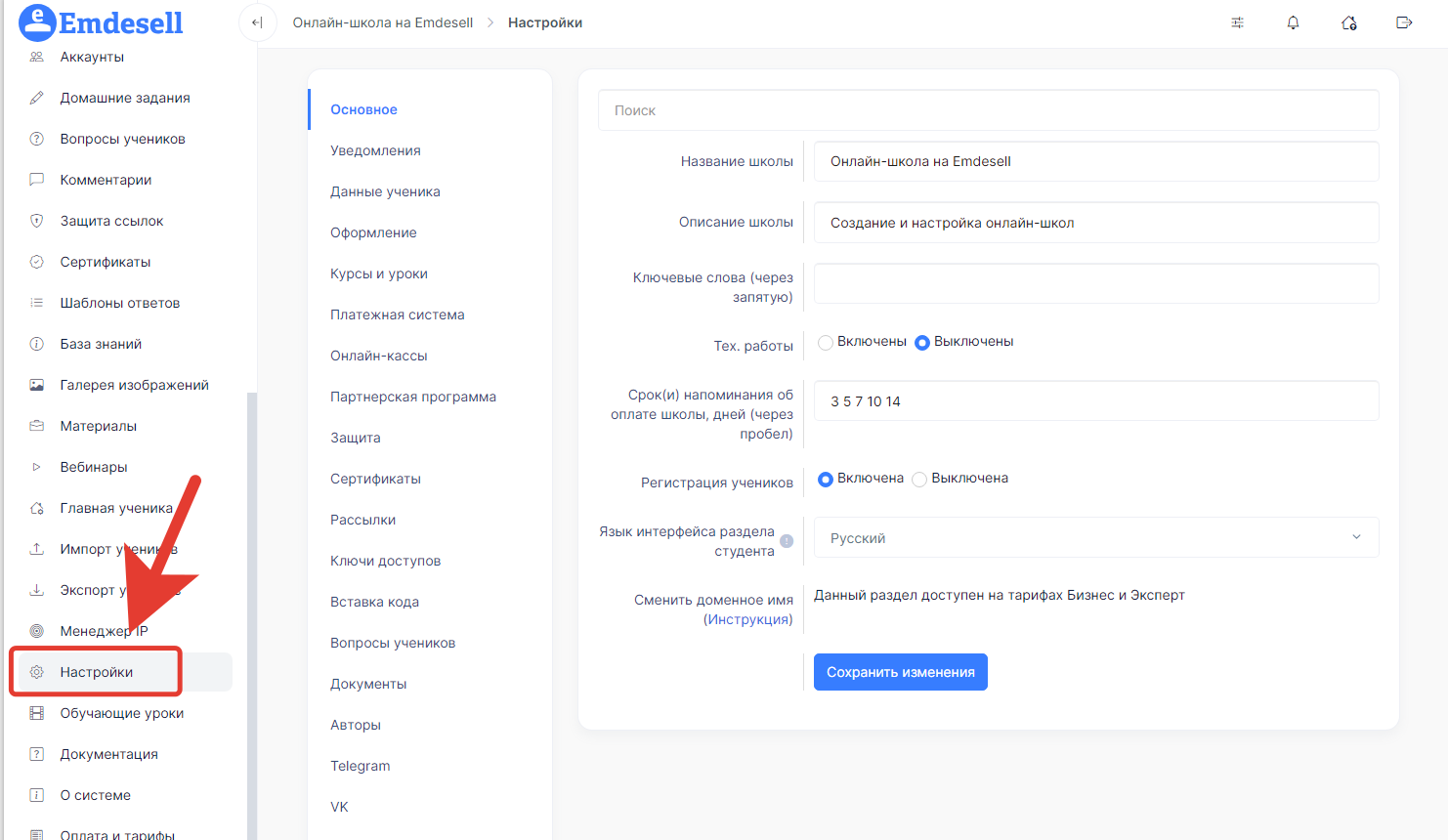Select Выключены for Тех. работы
1448x840 pixels.
point(922,342)
